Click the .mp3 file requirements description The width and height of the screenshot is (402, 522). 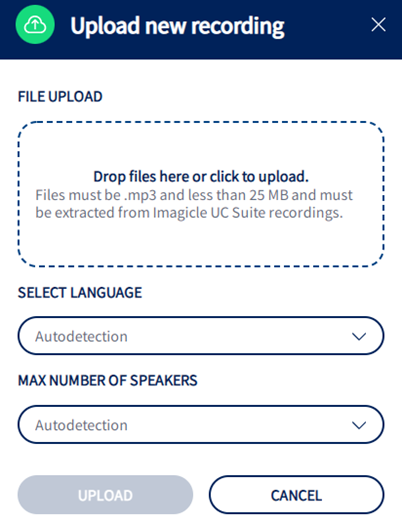(194, 204)
